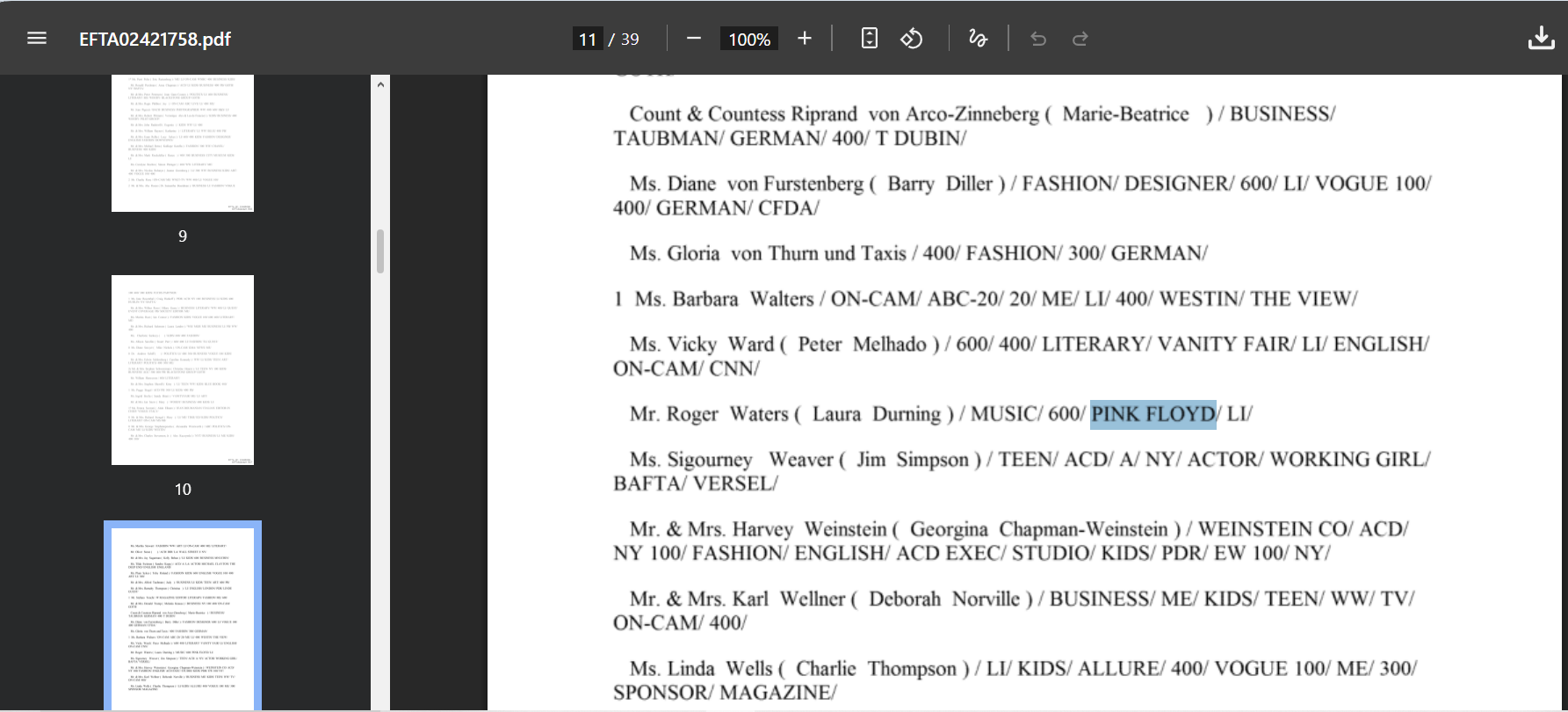Image resolution: width=1568 pixels, height=712 pixels.
Task: Redo the annotation action
Action: coord(1080,39)
